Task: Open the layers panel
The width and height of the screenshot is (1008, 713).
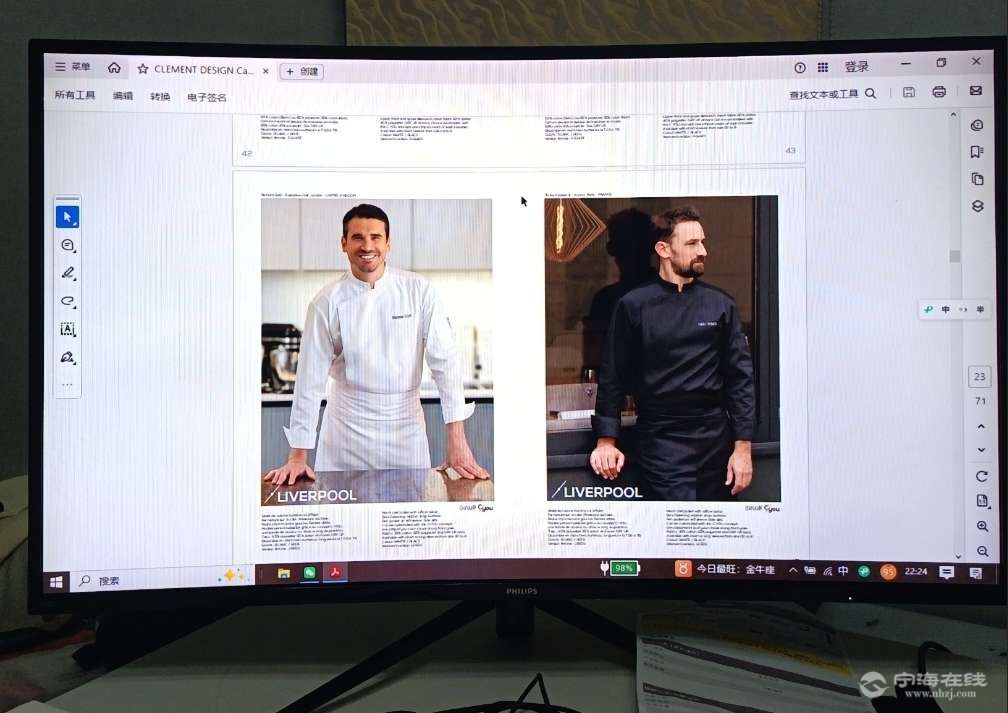Action: 978,206
